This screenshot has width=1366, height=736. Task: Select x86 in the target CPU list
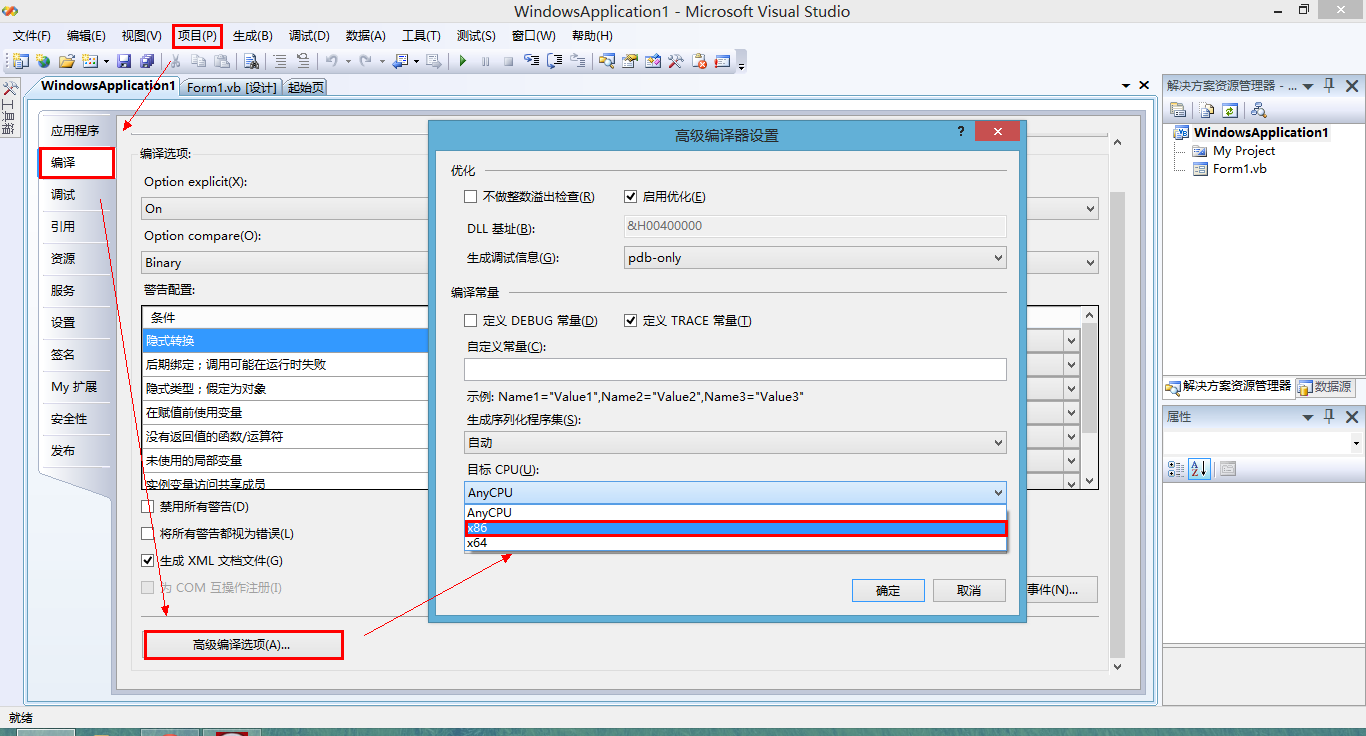[x=735, y=528]
